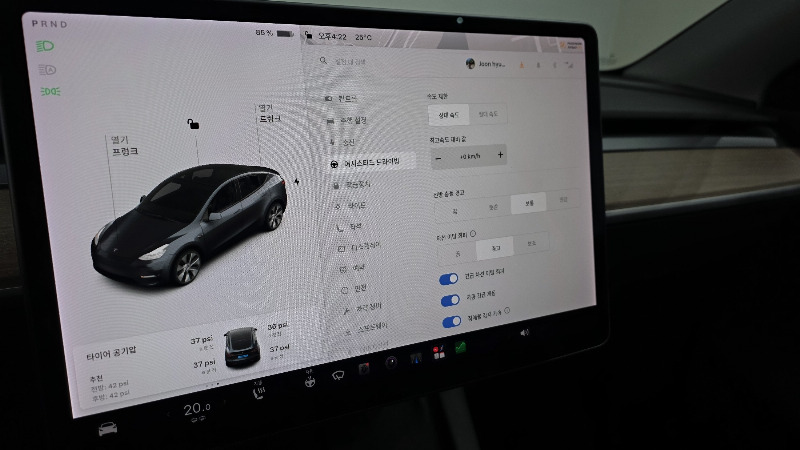This screenshot has width=800, height=450.
Task: Open the 컨트롤 settings menu
Action: click(x=342, y=98)
